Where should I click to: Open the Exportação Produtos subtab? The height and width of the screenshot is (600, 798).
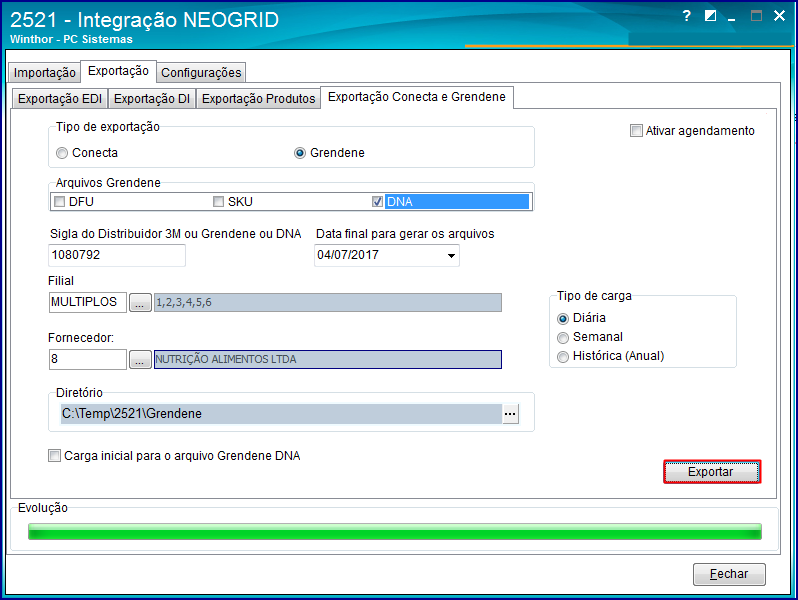[258, 99]
